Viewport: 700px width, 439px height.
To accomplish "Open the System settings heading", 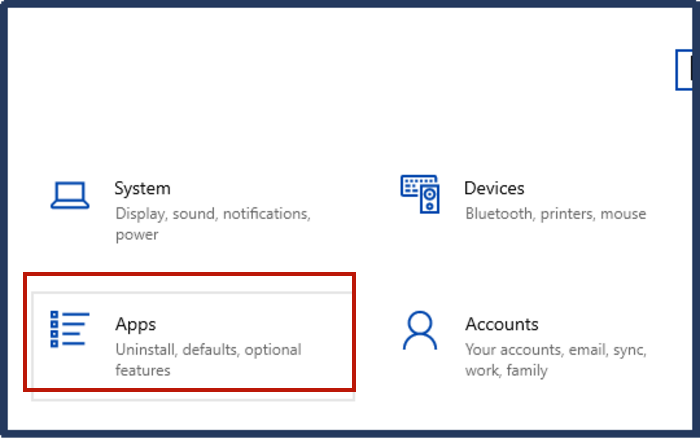I will point(142,188).
